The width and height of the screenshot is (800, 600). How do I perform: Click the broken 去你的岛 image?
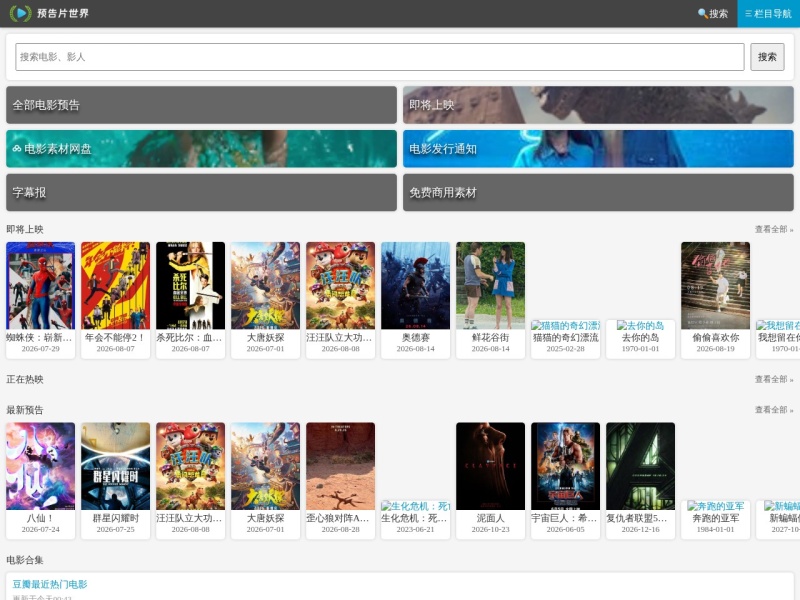click(x=640, y=325)
